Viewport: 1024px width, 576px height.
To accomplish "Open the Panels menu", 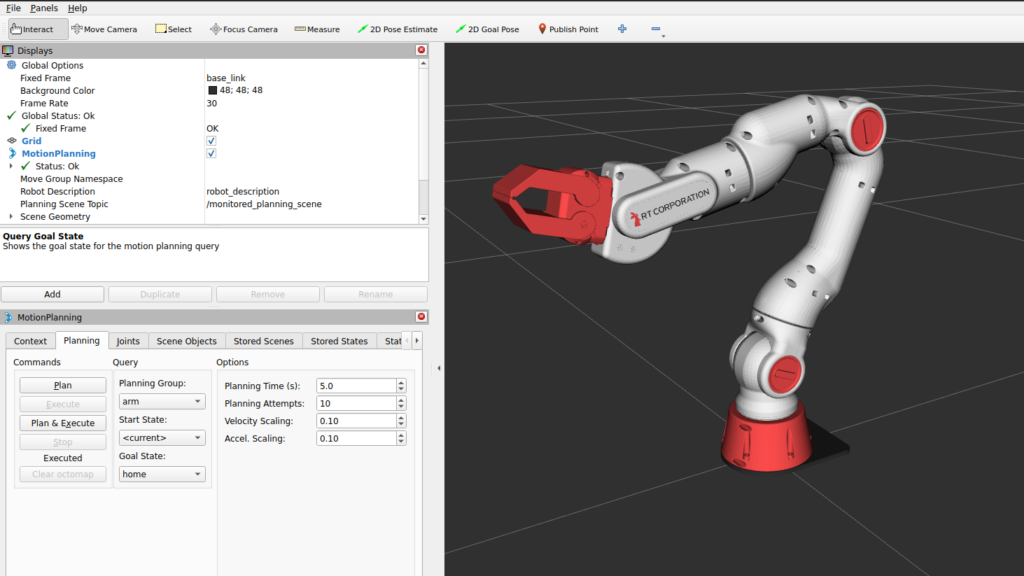I will click(44, 8).
